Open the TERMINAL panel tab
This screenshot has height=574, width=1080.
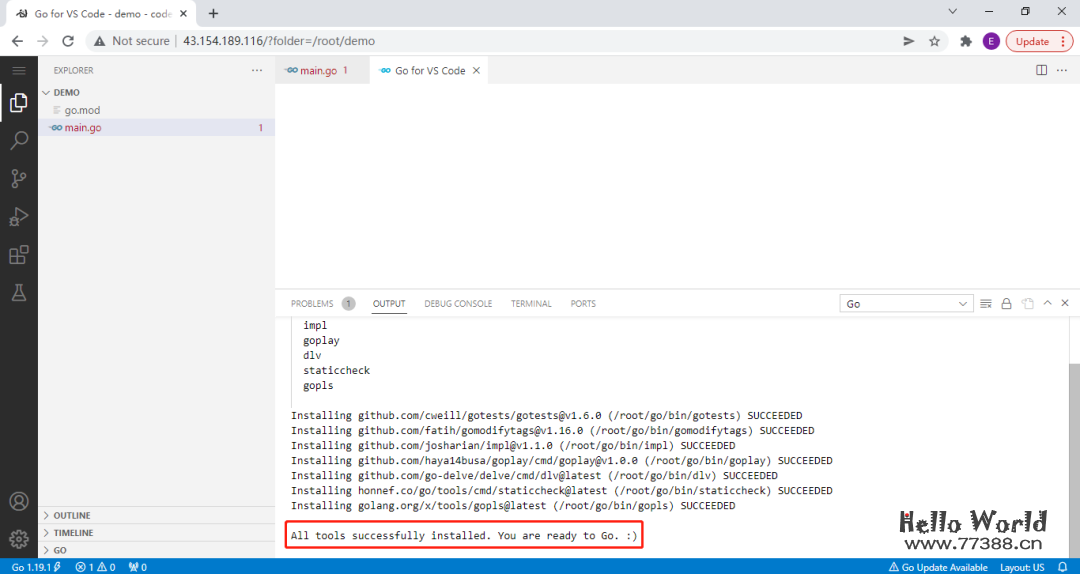click(x=531, y=303)
